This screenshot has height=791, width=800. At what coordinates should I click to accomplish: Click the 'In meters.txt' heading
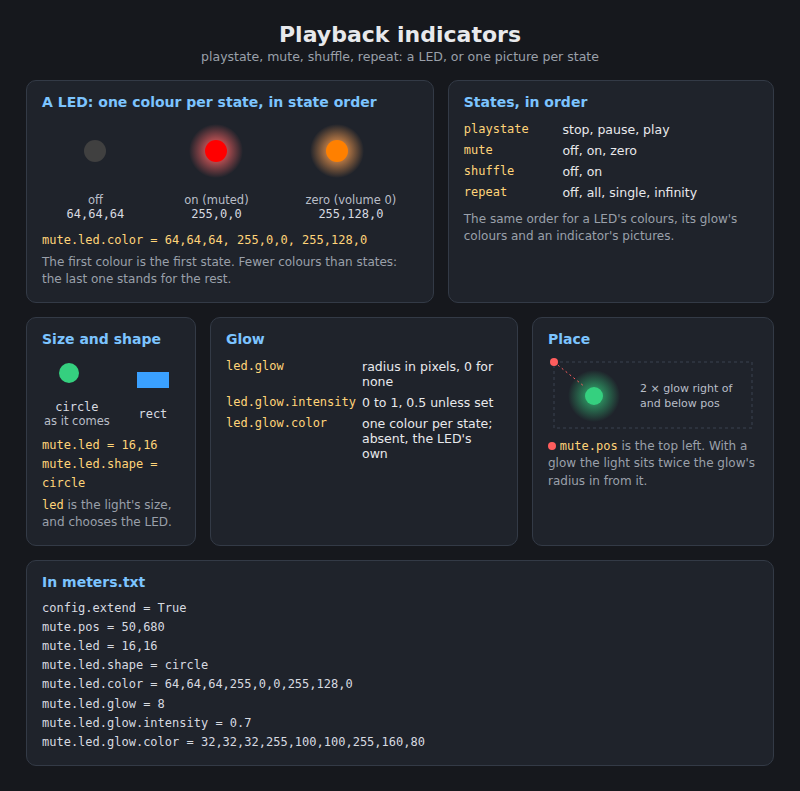(x=93, y=582)
